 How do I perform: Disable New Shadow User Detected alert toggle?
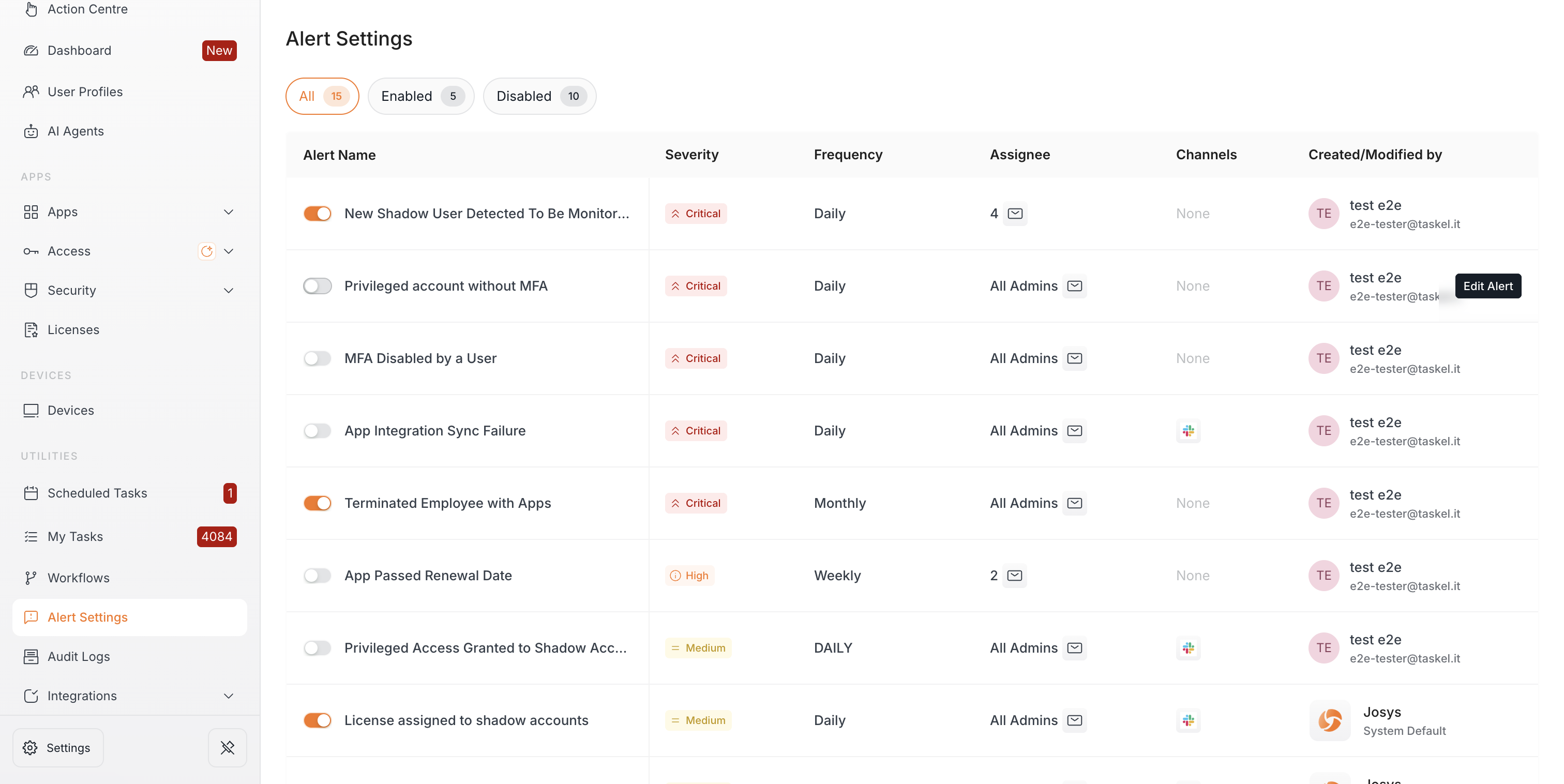(318, 214)
